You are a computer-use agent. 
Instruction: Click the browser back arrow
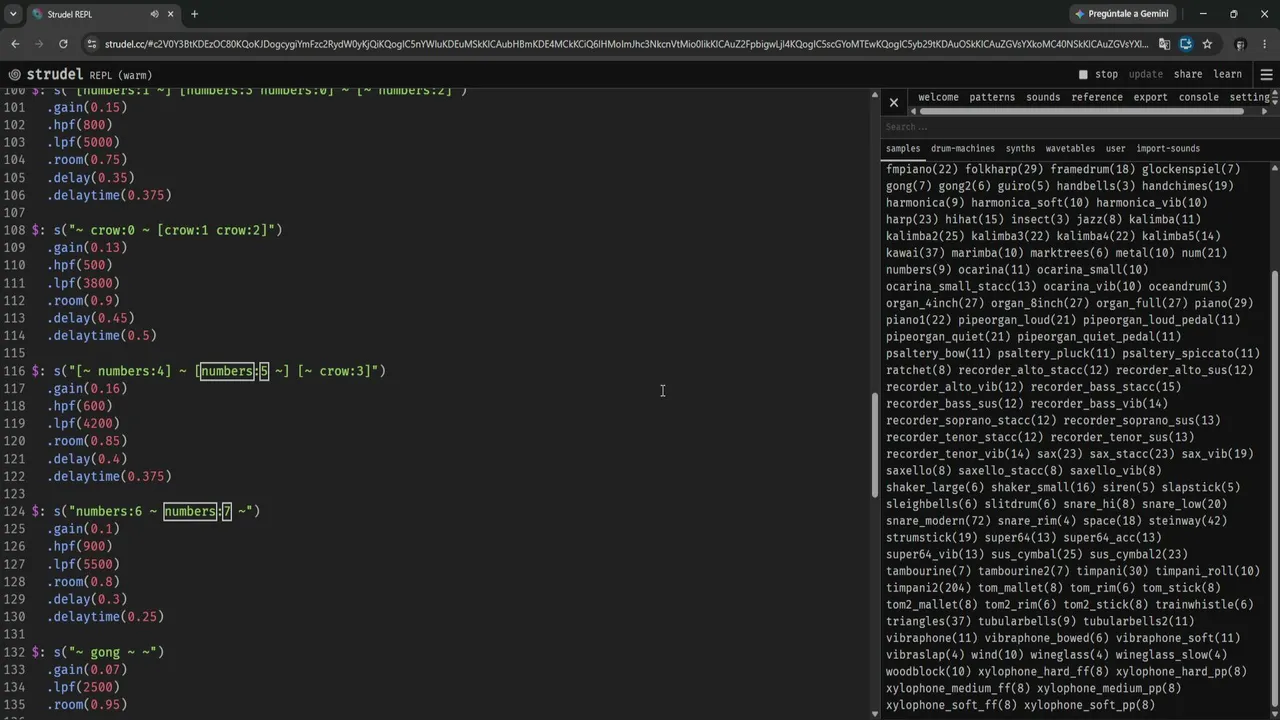[15, 44]
